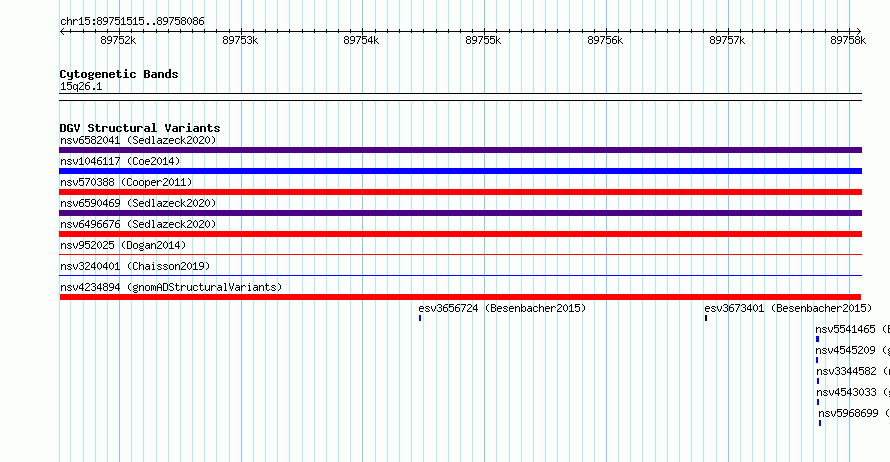Open esv3673401 (Besenbacher2015) variant label
The image size is (890, 462).
[x=788, y=308]
